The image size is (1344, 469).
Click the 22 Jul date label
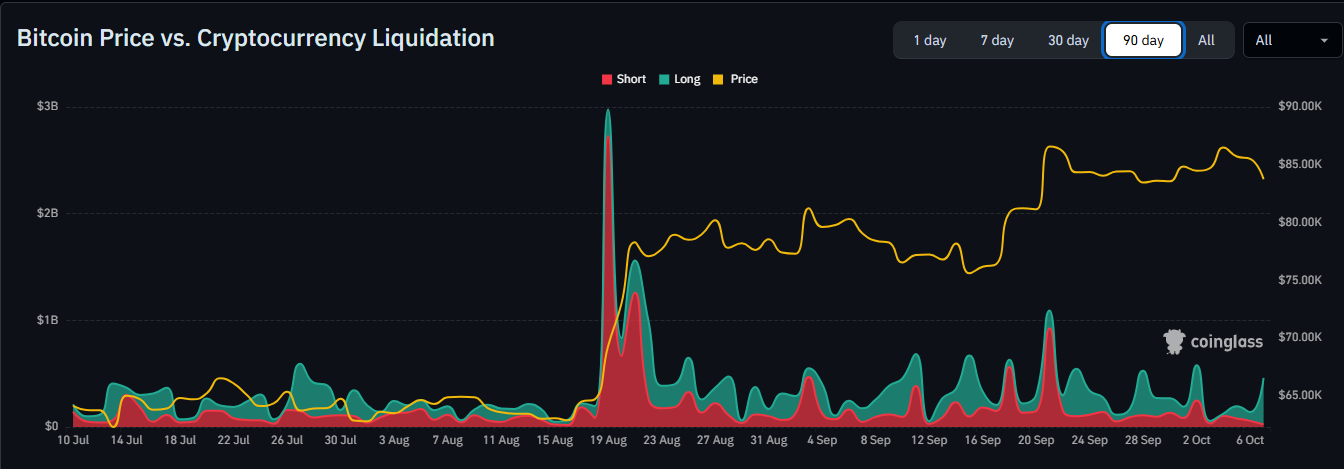point(233,440)
